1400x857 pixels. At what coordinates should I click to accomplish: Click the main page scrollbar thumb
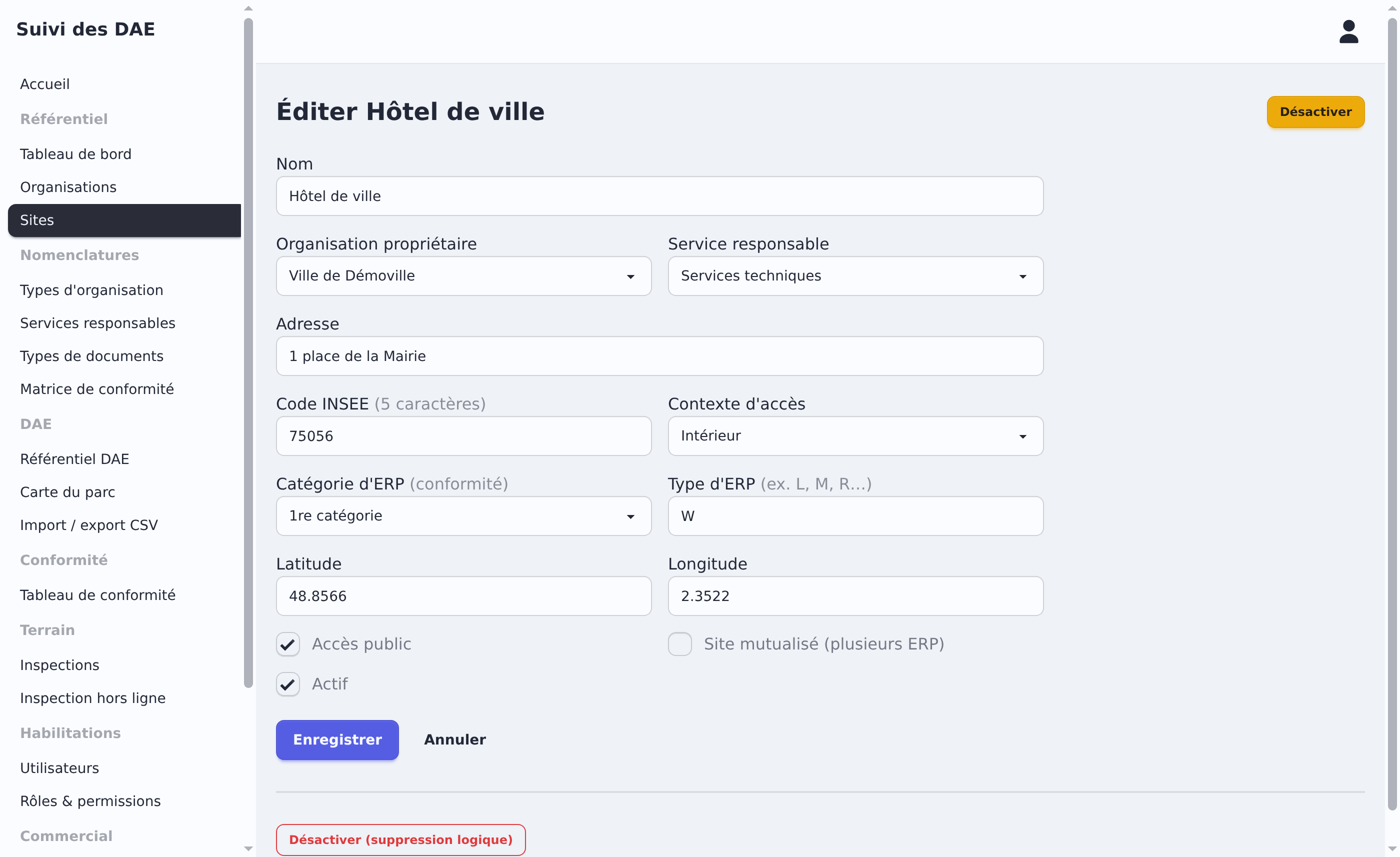tap(1391, 413)
